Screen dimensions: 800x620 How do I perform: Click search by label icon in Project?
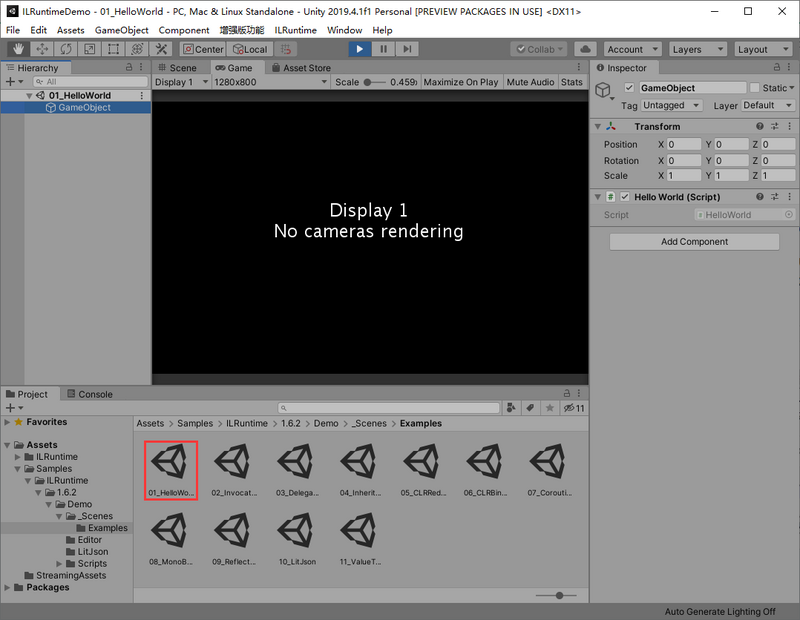[530, 408]
